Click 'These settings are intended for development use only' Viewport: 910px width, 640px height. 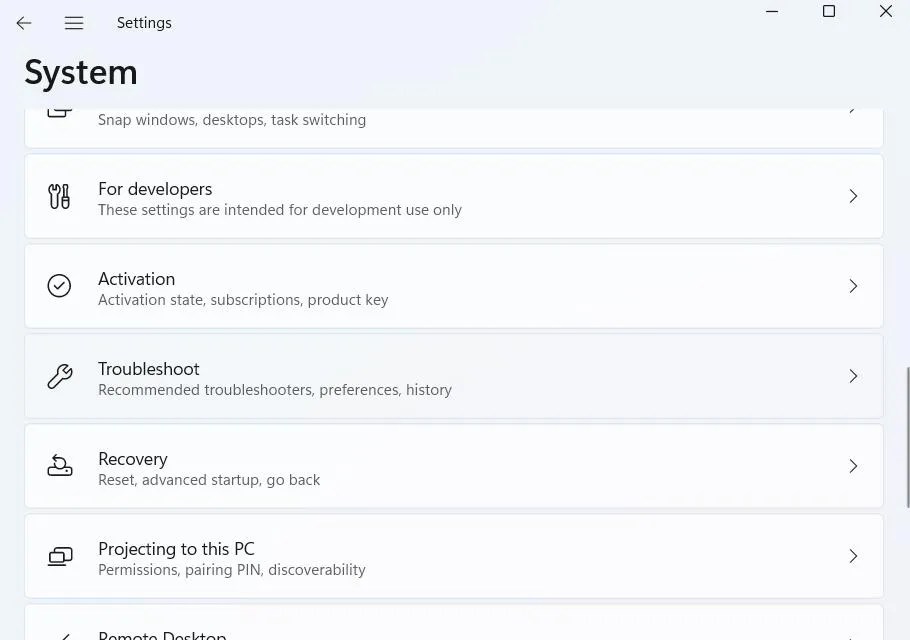point(280,210)
